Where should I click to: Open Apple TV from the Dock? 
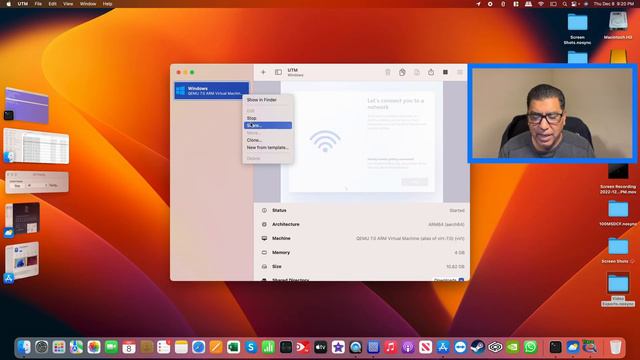coord(320,347)
